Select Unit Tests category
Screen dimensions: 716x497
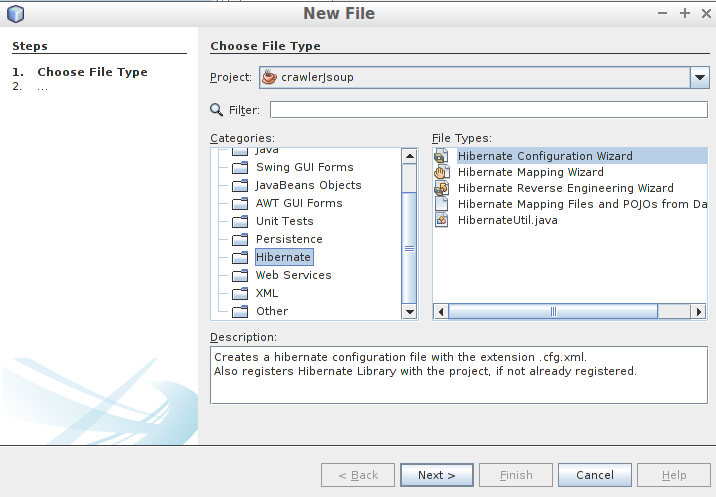[284, 221]
